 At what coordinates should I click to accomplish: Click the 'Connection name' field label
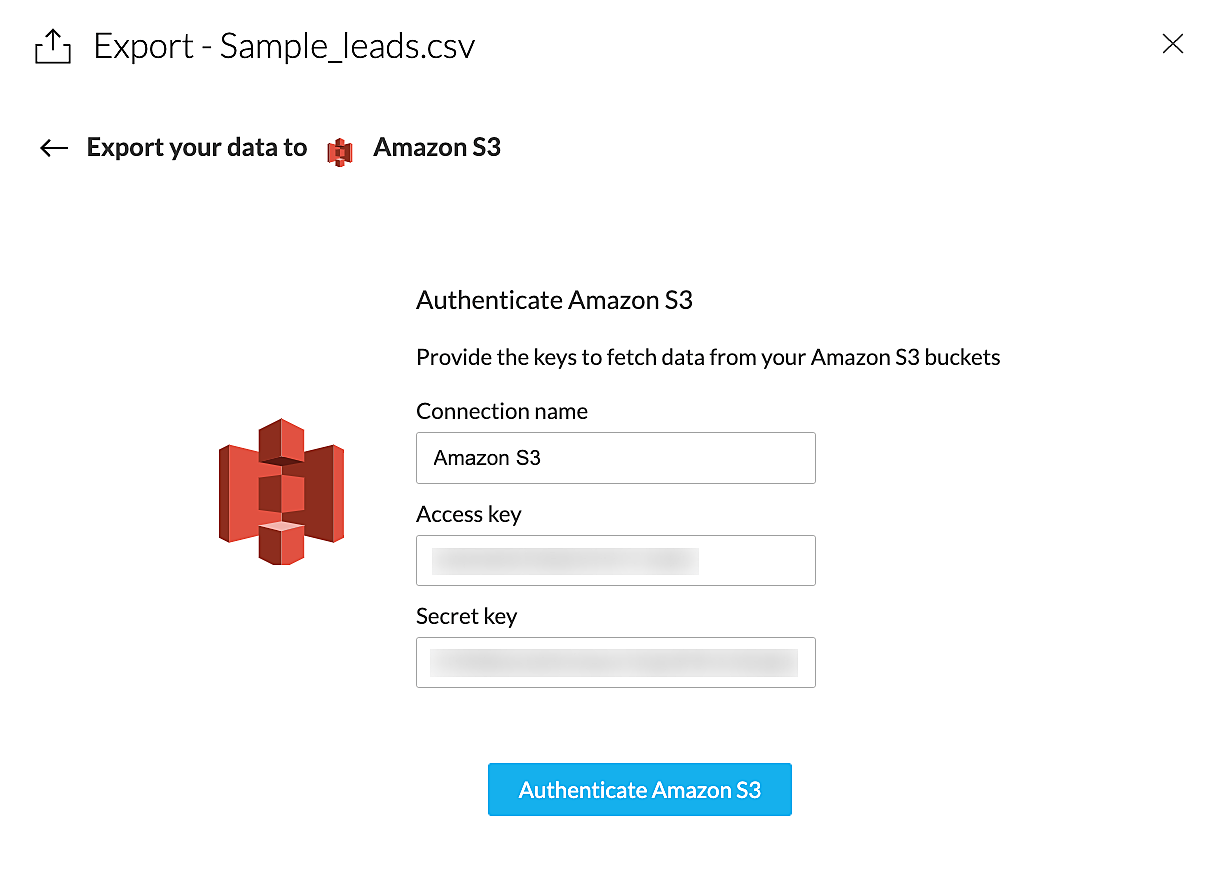[x=502, y=411]
